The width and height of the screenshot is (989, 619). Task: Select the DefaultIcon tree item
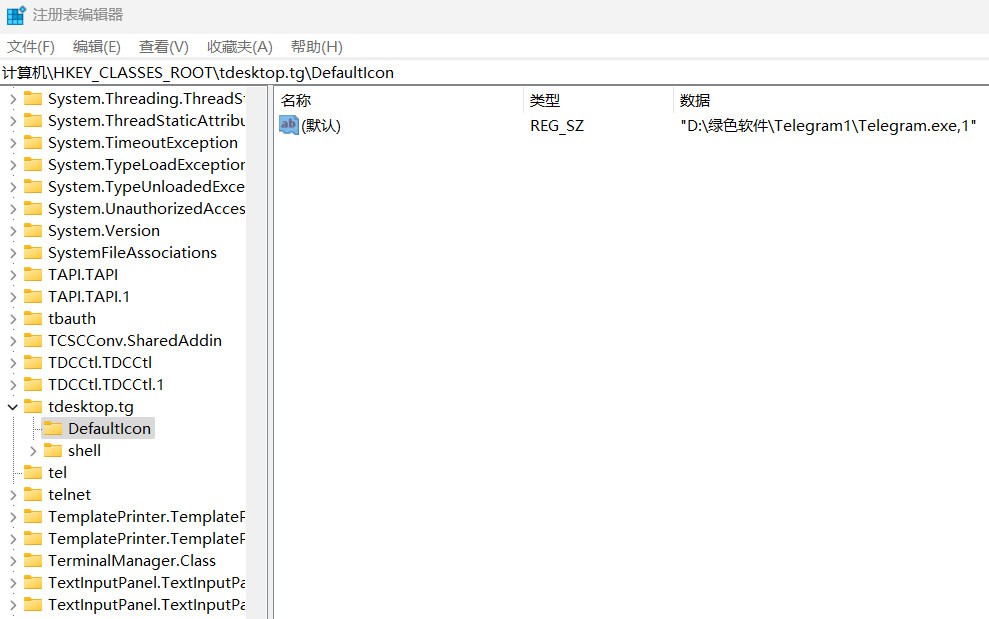pos(98,428)
